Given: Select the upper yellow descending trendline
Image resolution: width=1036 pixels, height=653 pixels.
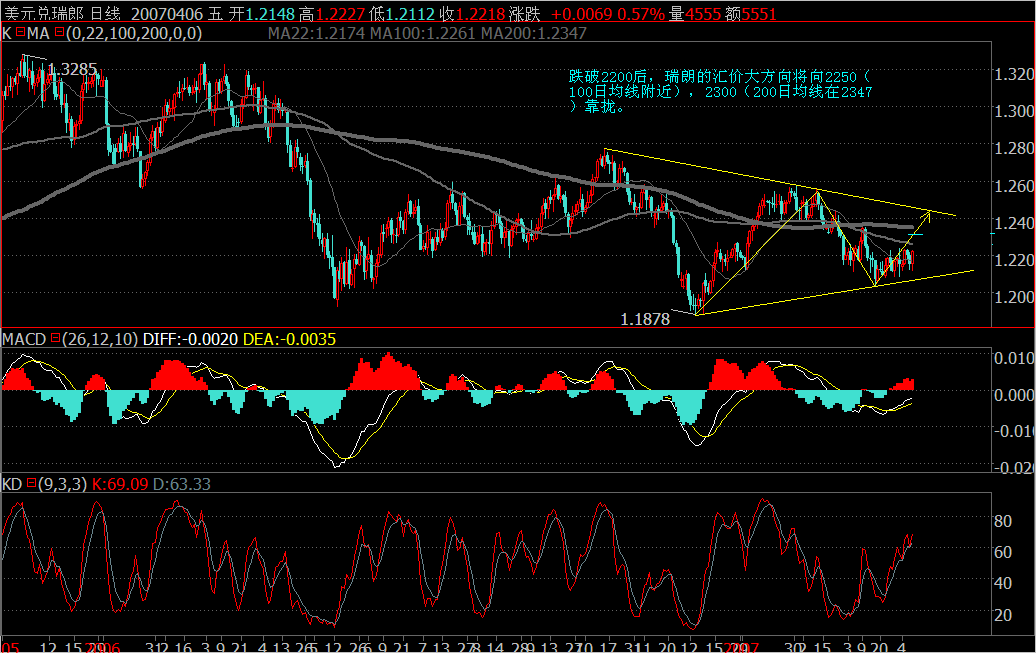Looking at the screenshot, I should pyautogui.click(x=780, y=182).
